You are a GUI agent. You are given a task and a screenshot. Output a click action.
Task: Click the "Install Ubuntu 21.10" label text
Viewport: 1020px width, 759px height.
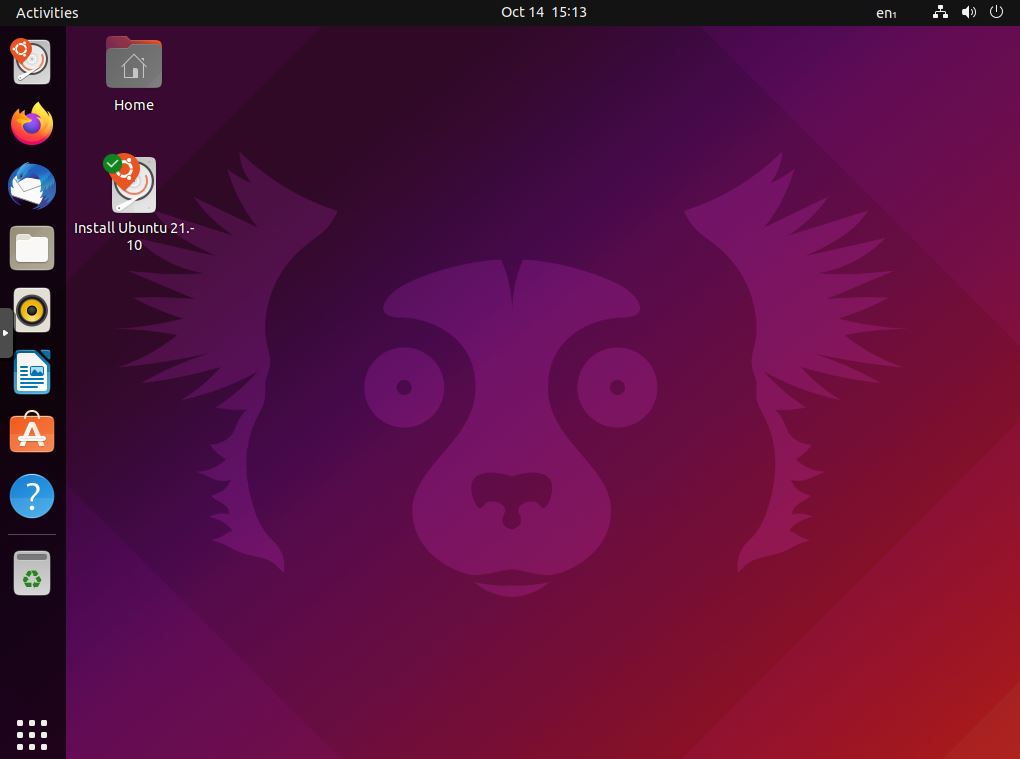pos(134,236)
